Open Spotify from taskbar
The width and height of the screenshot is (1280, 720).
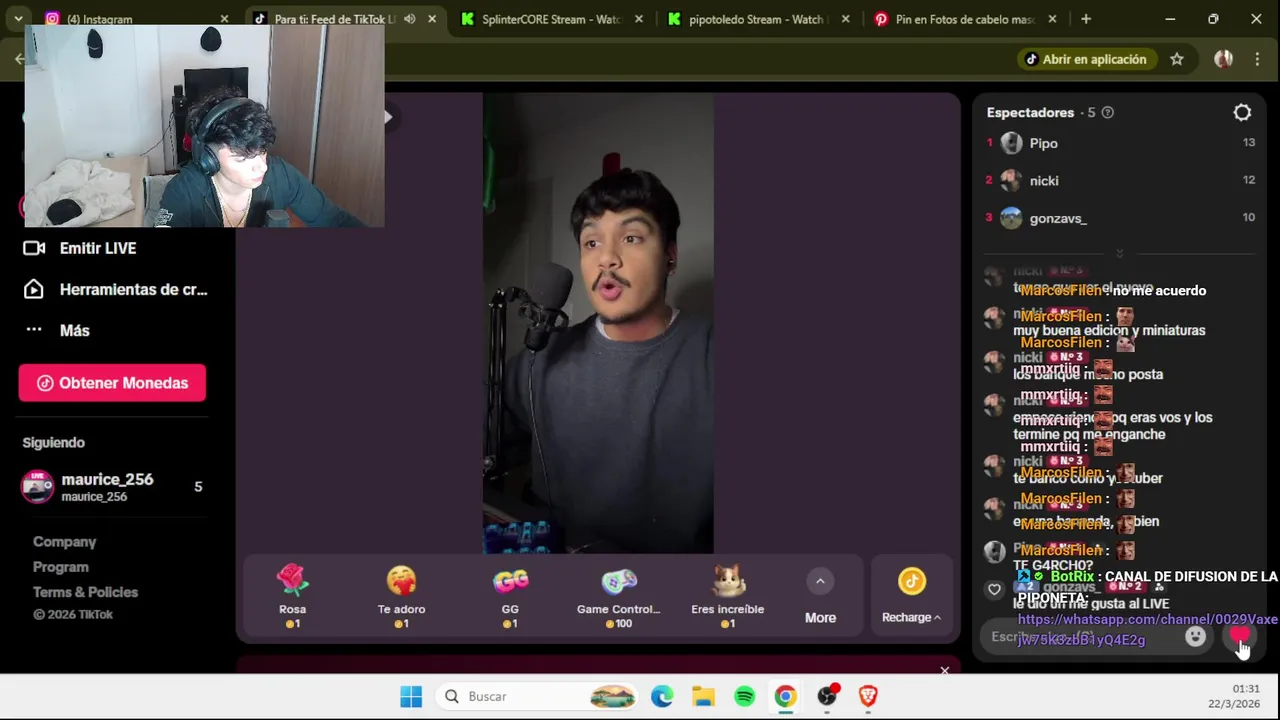744,696
